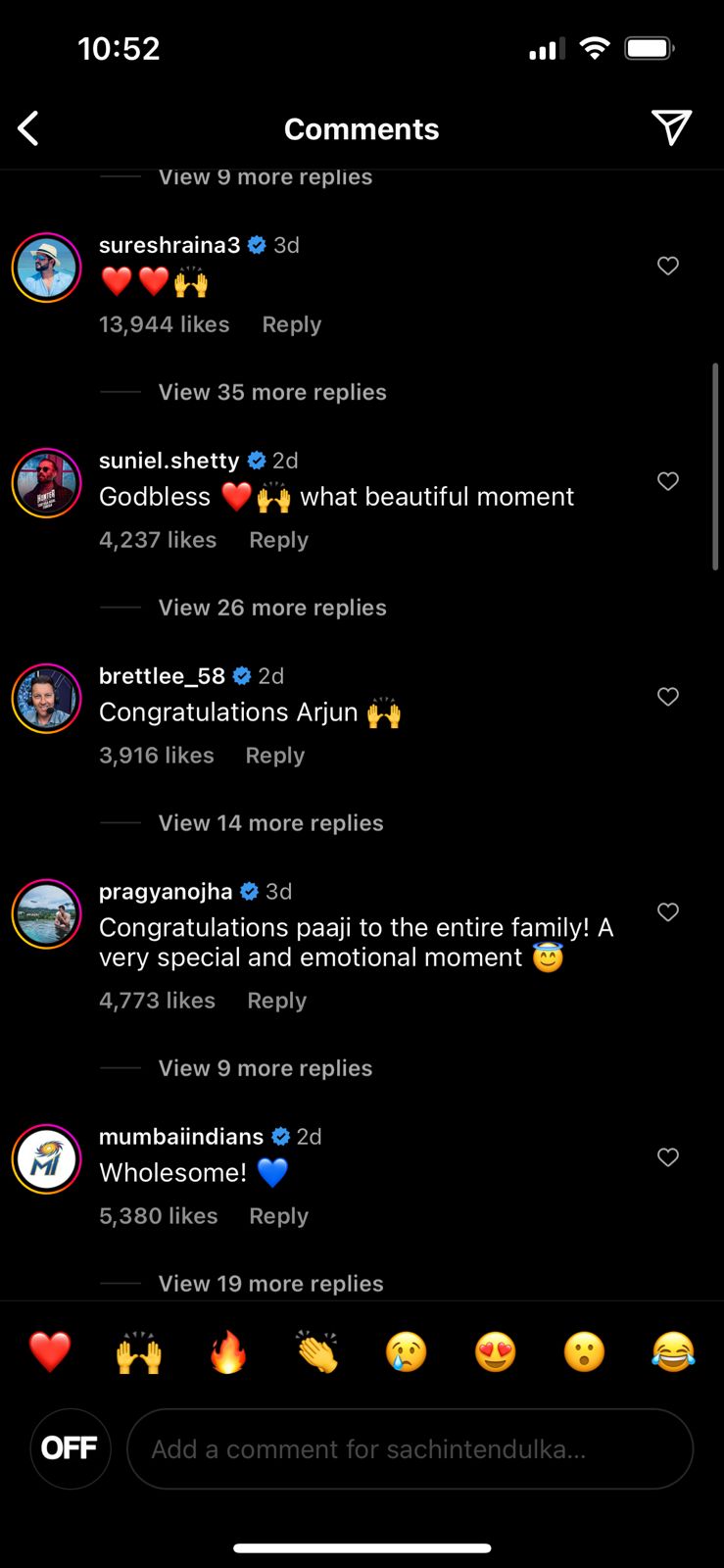This screenshot has height=1568, width=724.
Task: Insert the red heart emoji reaction
Action: 50,1351
